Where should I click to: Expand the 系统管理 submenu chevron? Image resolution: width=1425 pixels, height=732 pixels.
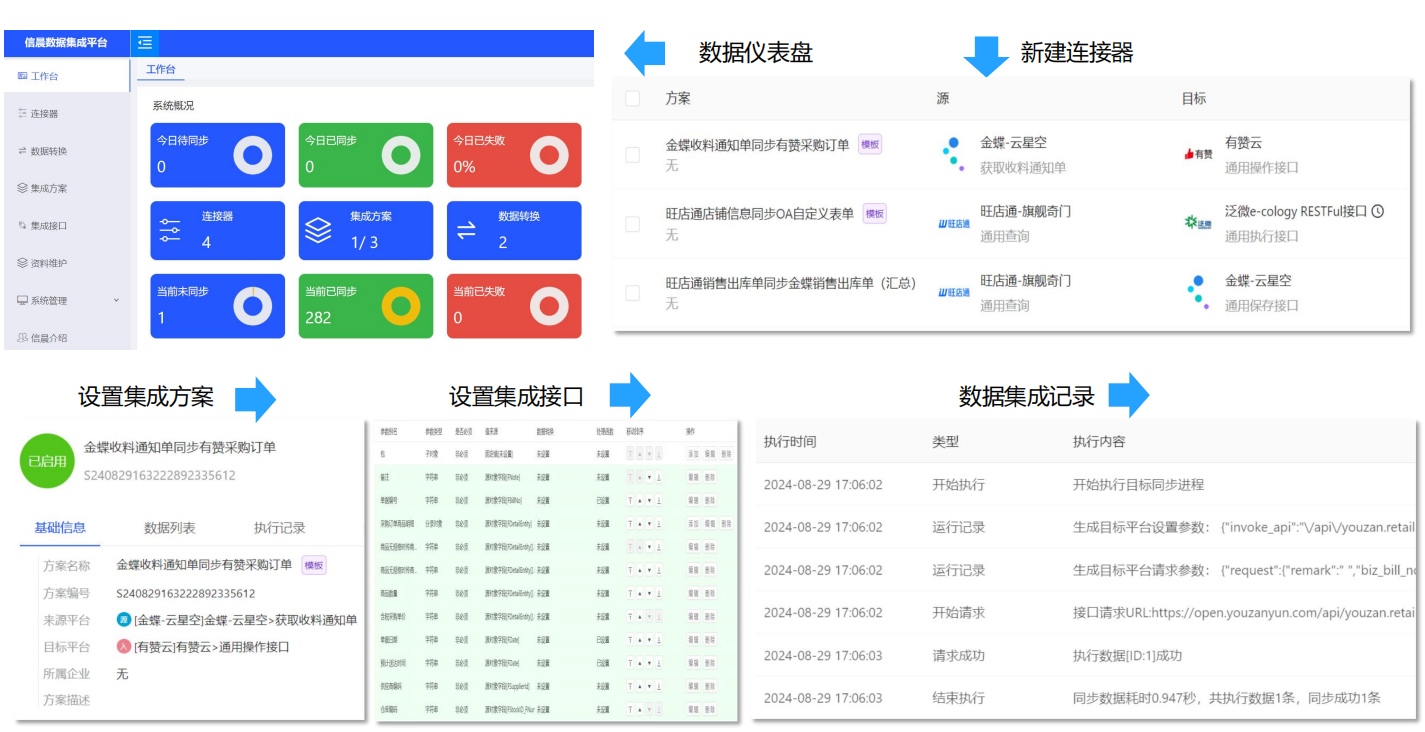click(x=115, y=300)
